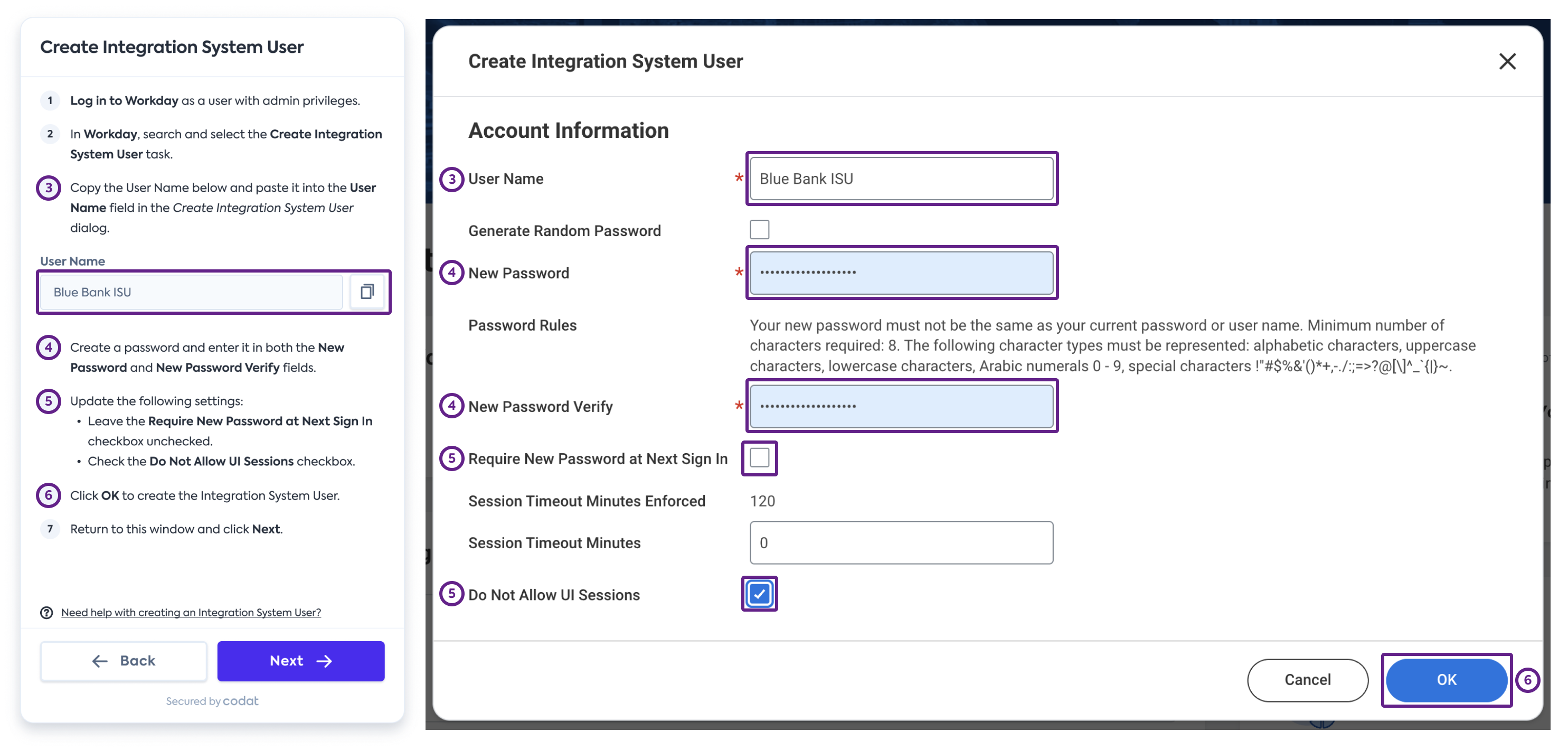Click the Session Timeout Minutes field
Image resolution: width=1568 pixels, height=750 pixels.
point(901,542)
